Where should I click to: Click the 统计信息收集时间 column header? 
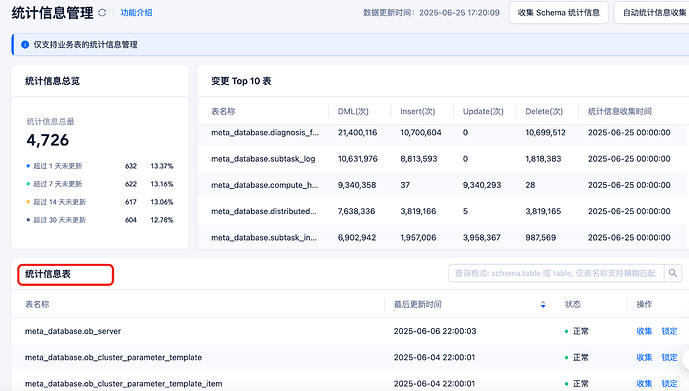coord(620,112)
